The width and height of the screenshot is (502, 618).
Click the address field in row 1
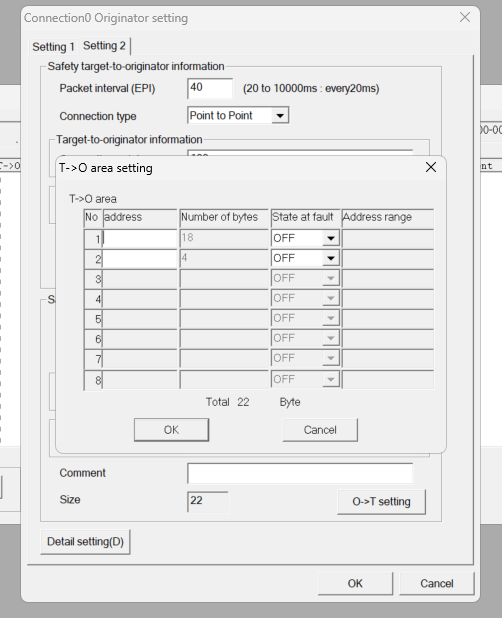coord(140,238)
